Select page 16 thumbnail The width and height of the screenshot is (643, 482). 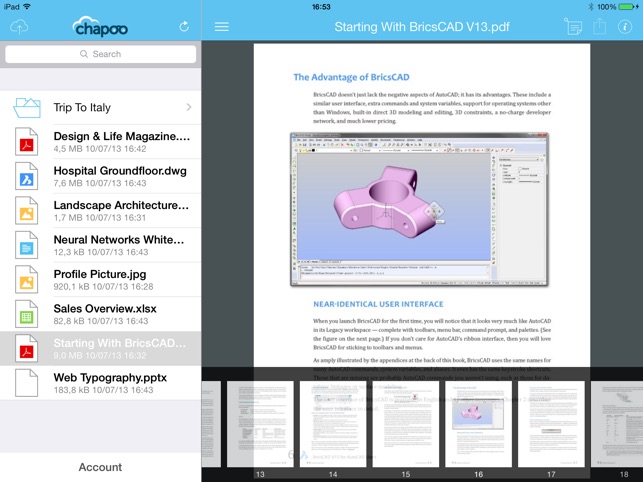[479, 424]
